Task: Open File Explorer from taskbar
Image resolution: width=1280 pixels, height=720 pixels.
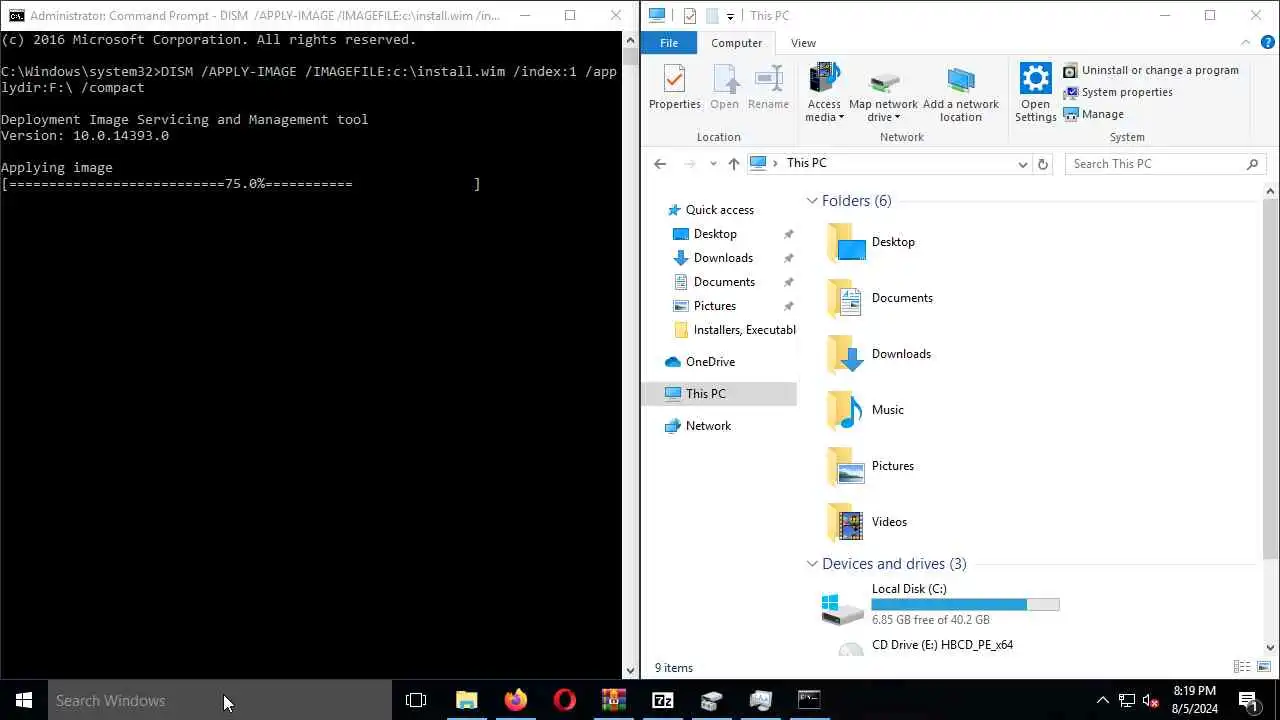Action: coord(467,700)
